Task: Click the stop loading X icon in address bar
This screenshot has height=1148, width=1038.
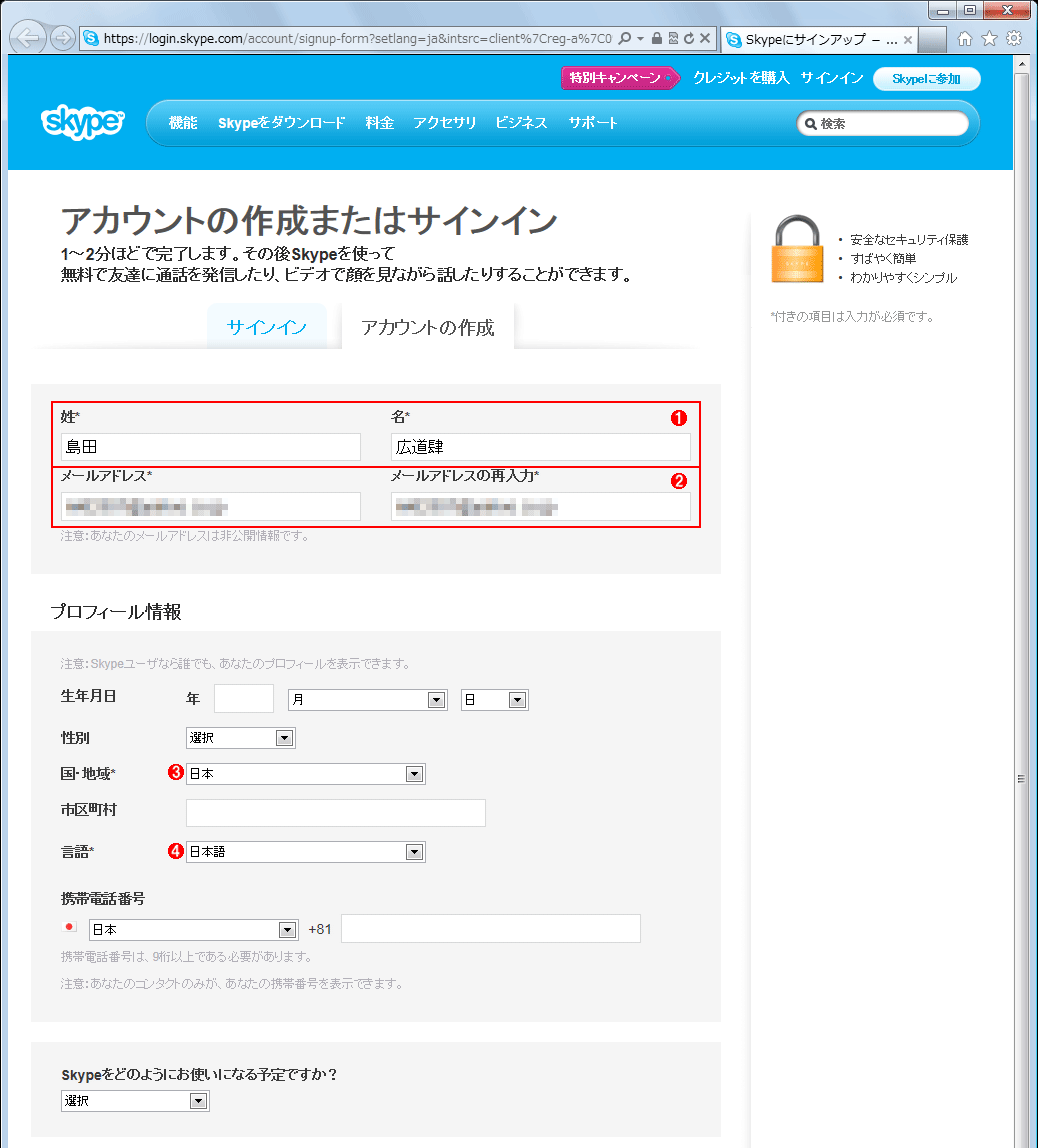Action: (x=705, y=38)
